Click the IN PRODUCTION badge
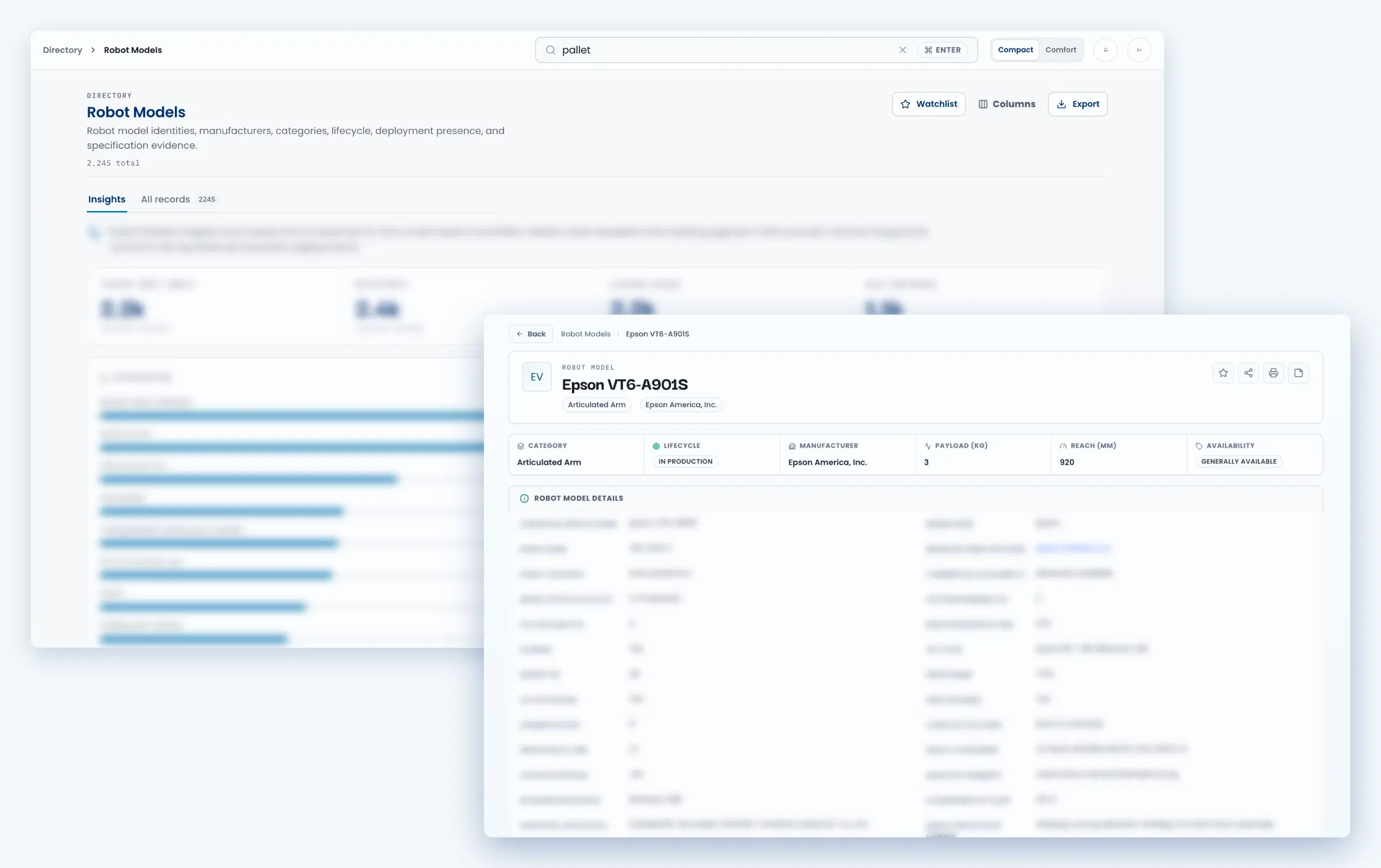This screenshot has height=868, width=1381. (x=685, y=461)
